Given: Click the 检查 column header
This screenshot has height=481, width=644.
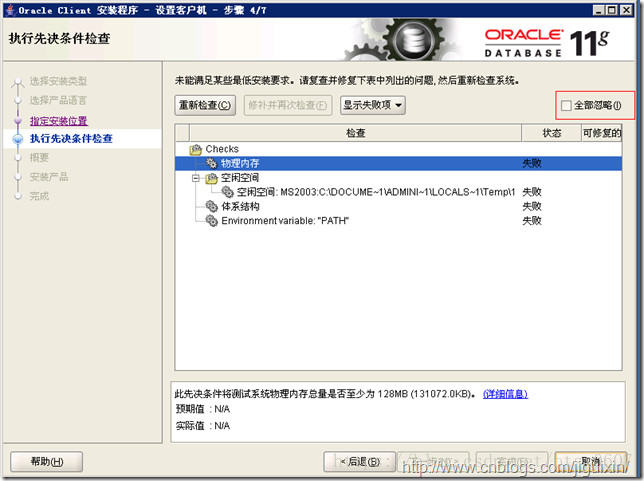Looking at the screenshot, I should [x=355, y=133].
